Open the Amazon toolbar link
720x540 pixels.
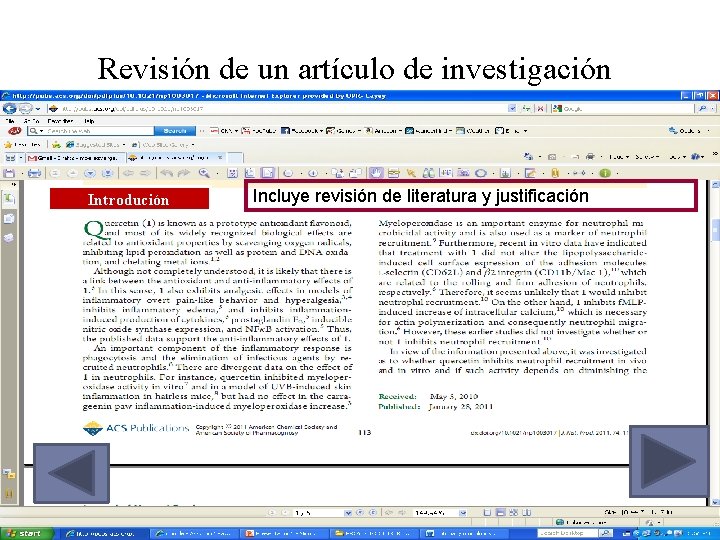[x=383, y=131]
